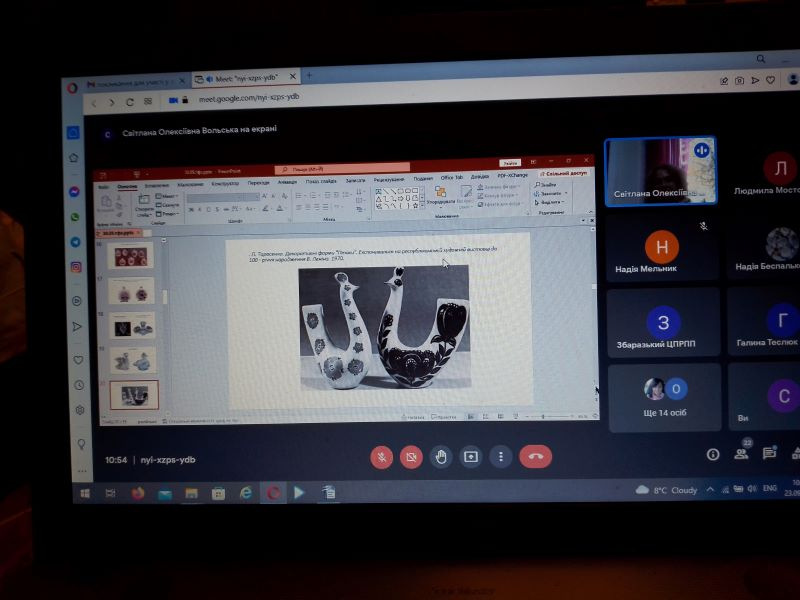Viewport: 800px width, 600px height.
Task: Open the meeting details info icon
Action: click(x=713, y=454)
